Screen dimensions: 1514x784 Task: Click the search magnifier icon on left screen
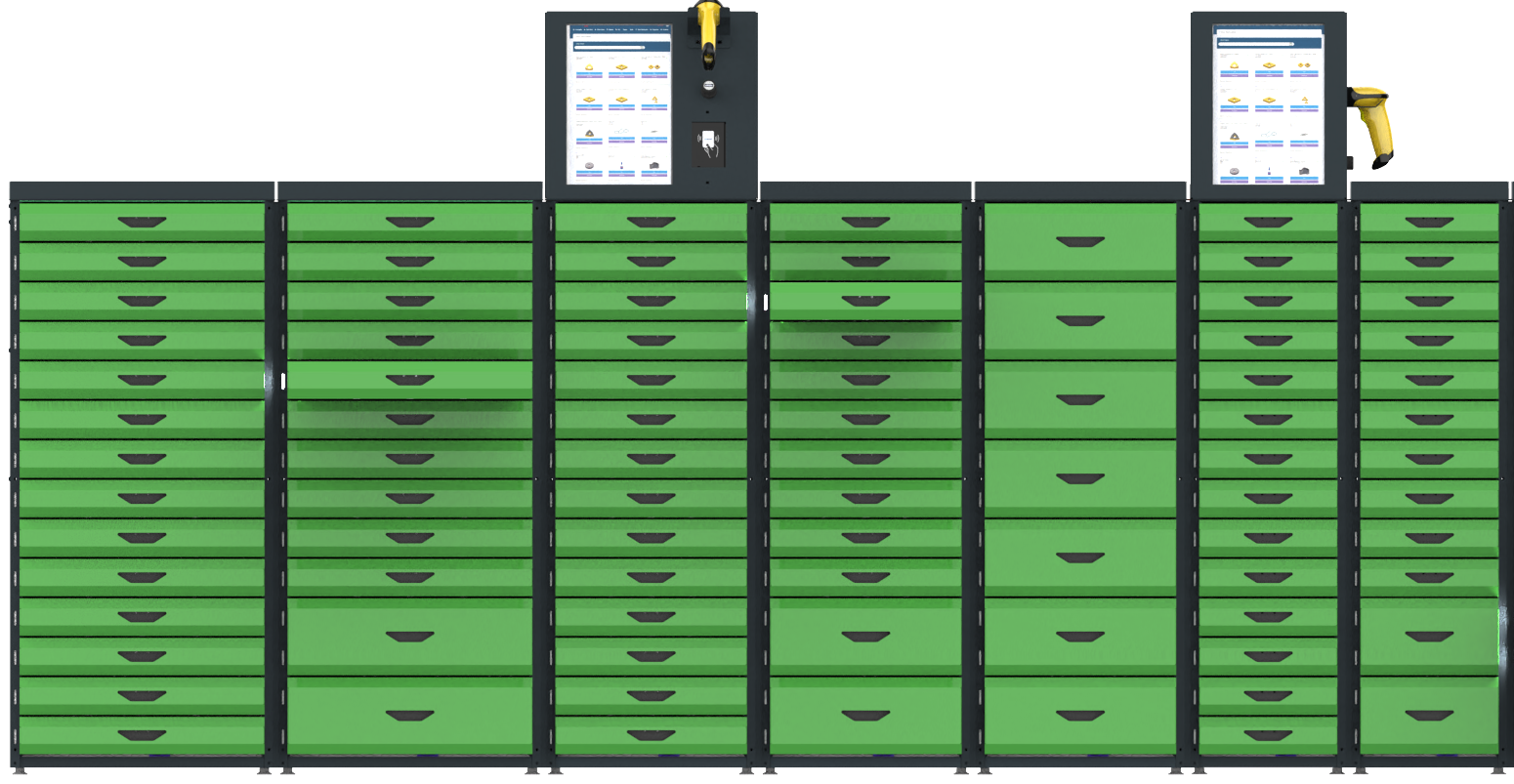click(641, 46)
